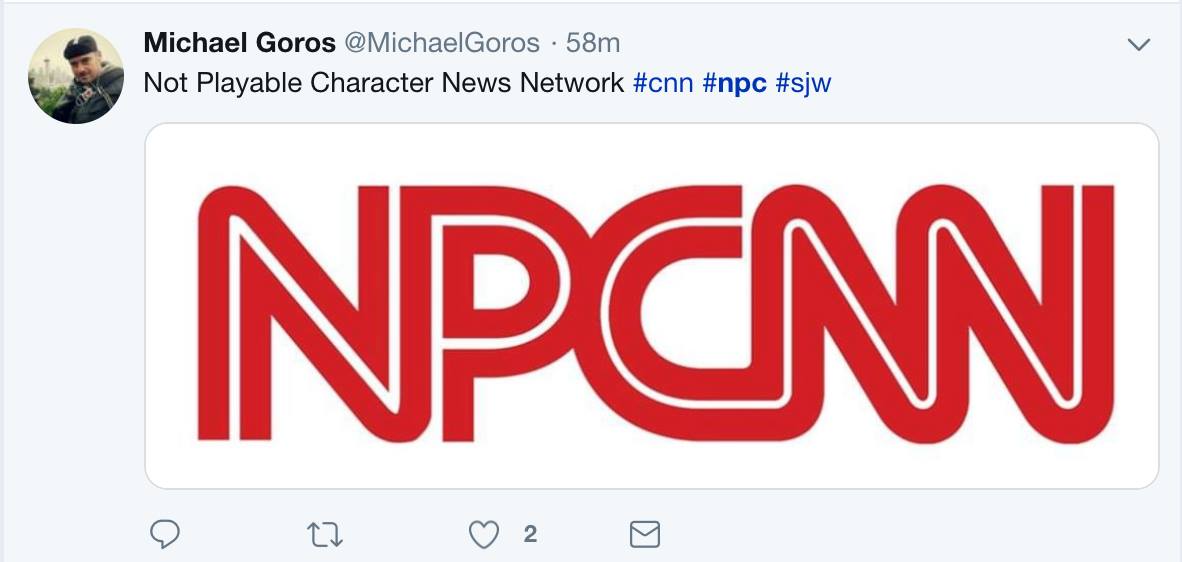Click the tweet text "Not Playable Character"
Image resolution: width=1182 pixels, height=562 pixels.
click(x=290, y=82)
